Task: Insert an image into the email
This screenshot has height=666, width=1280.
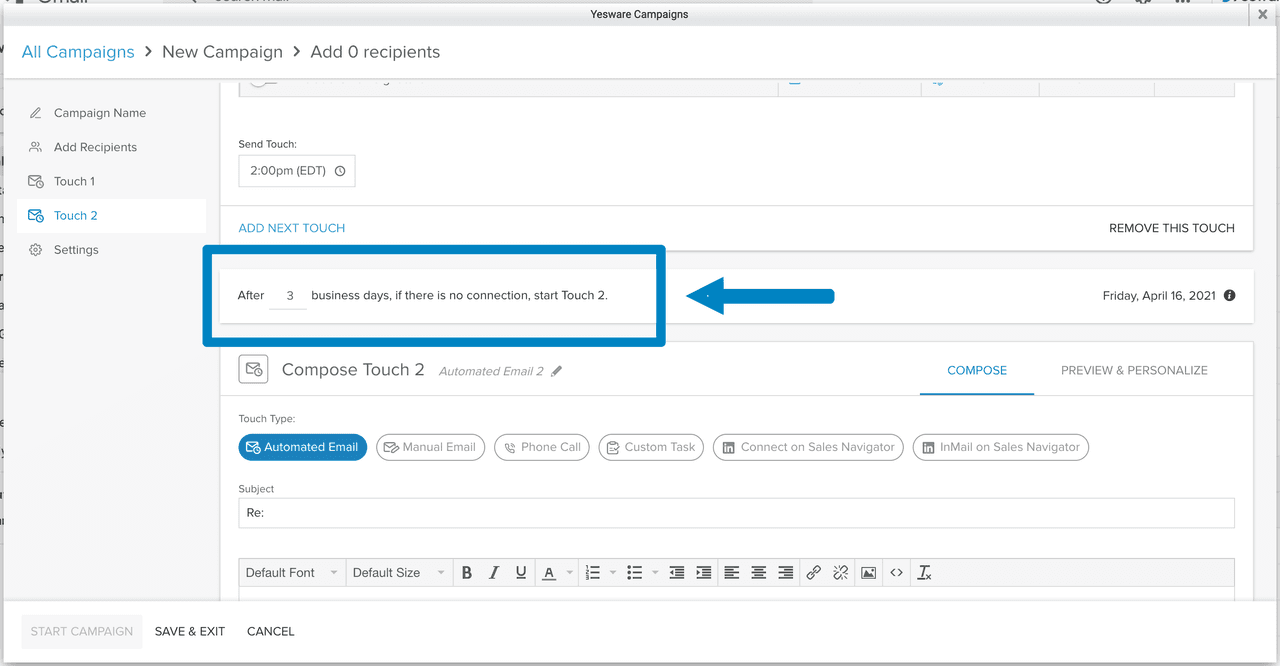Action: tap(869, 573)
